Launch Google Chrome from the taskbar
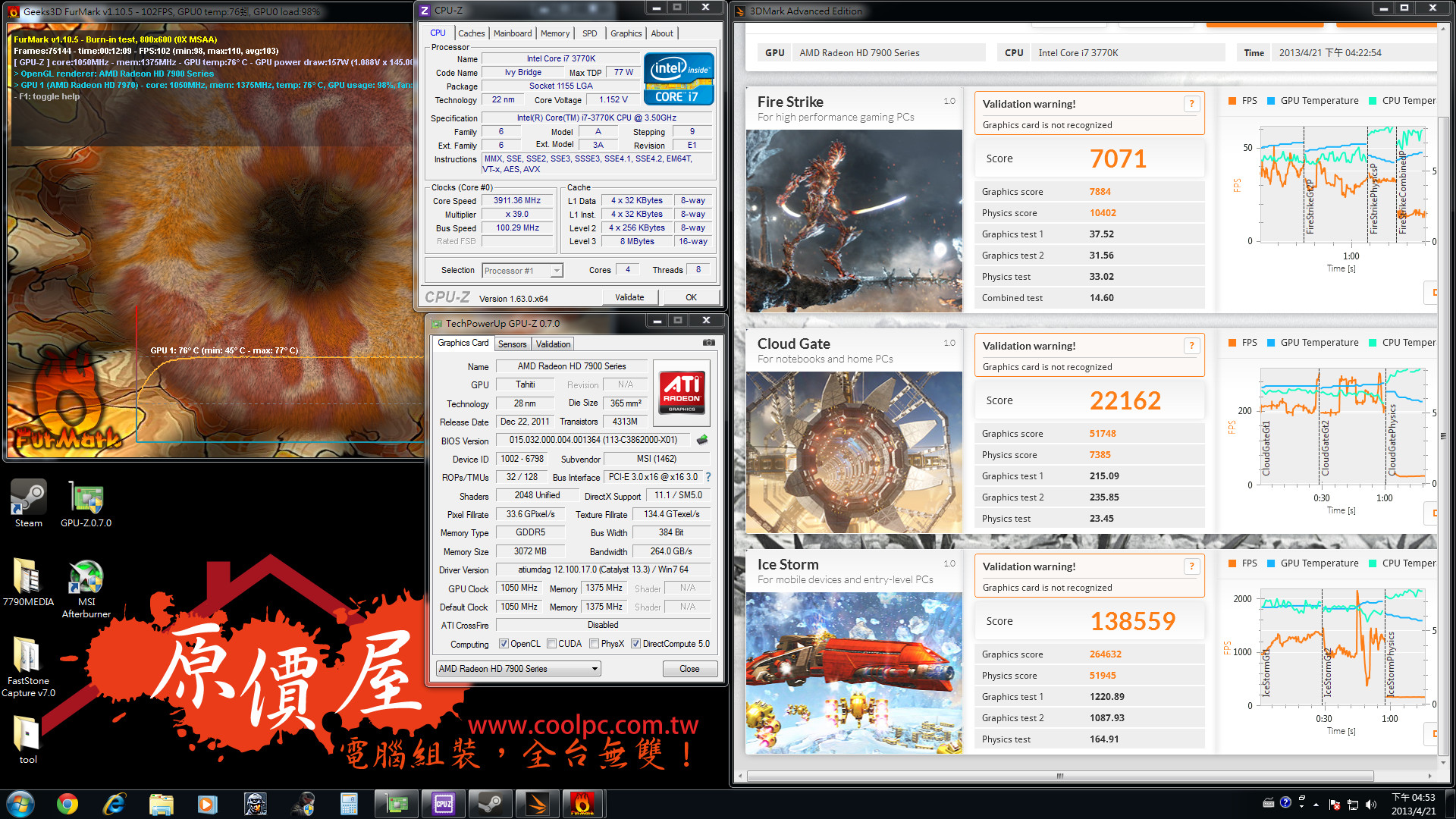1456x819 pixels. coord(67,804)
